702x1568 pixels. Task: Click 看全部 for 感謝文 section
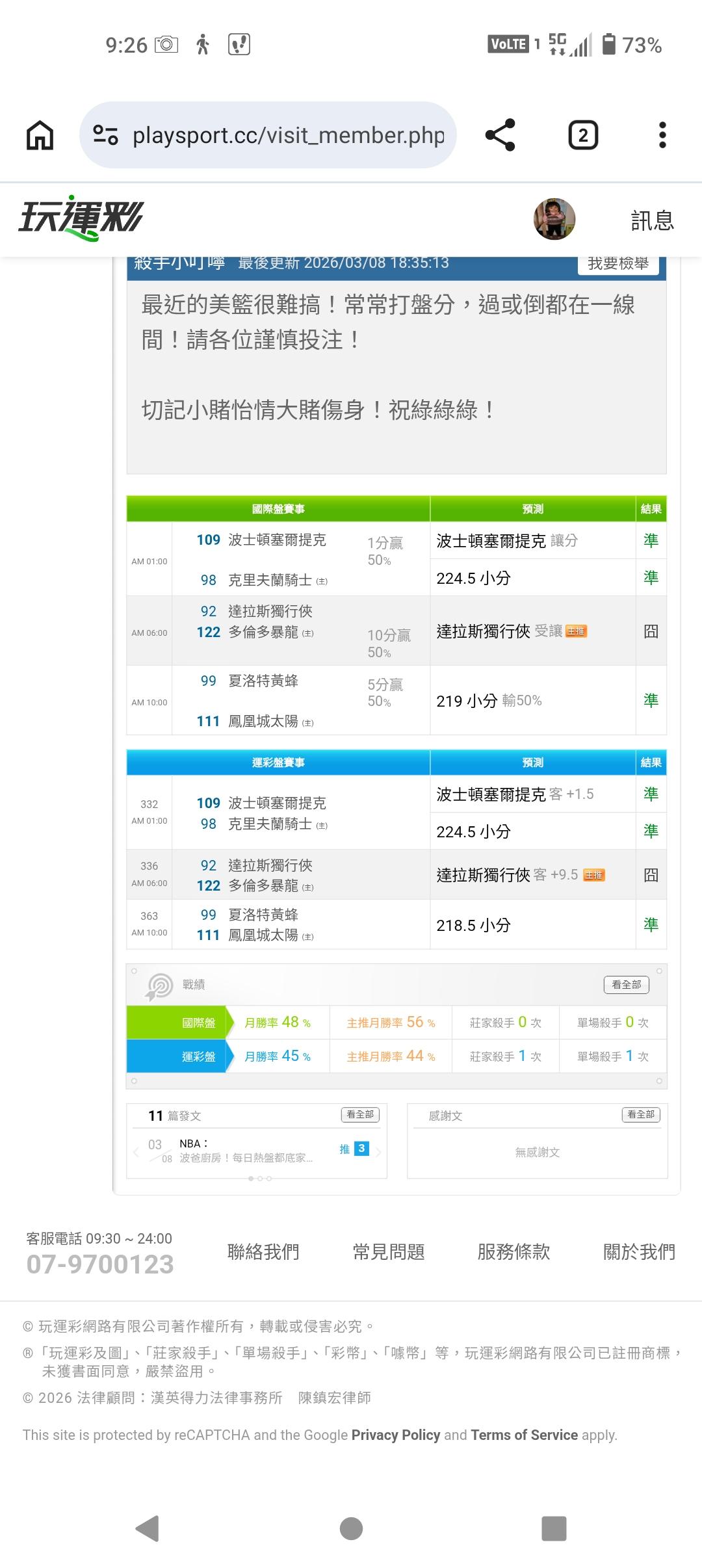pos(641,1115)
